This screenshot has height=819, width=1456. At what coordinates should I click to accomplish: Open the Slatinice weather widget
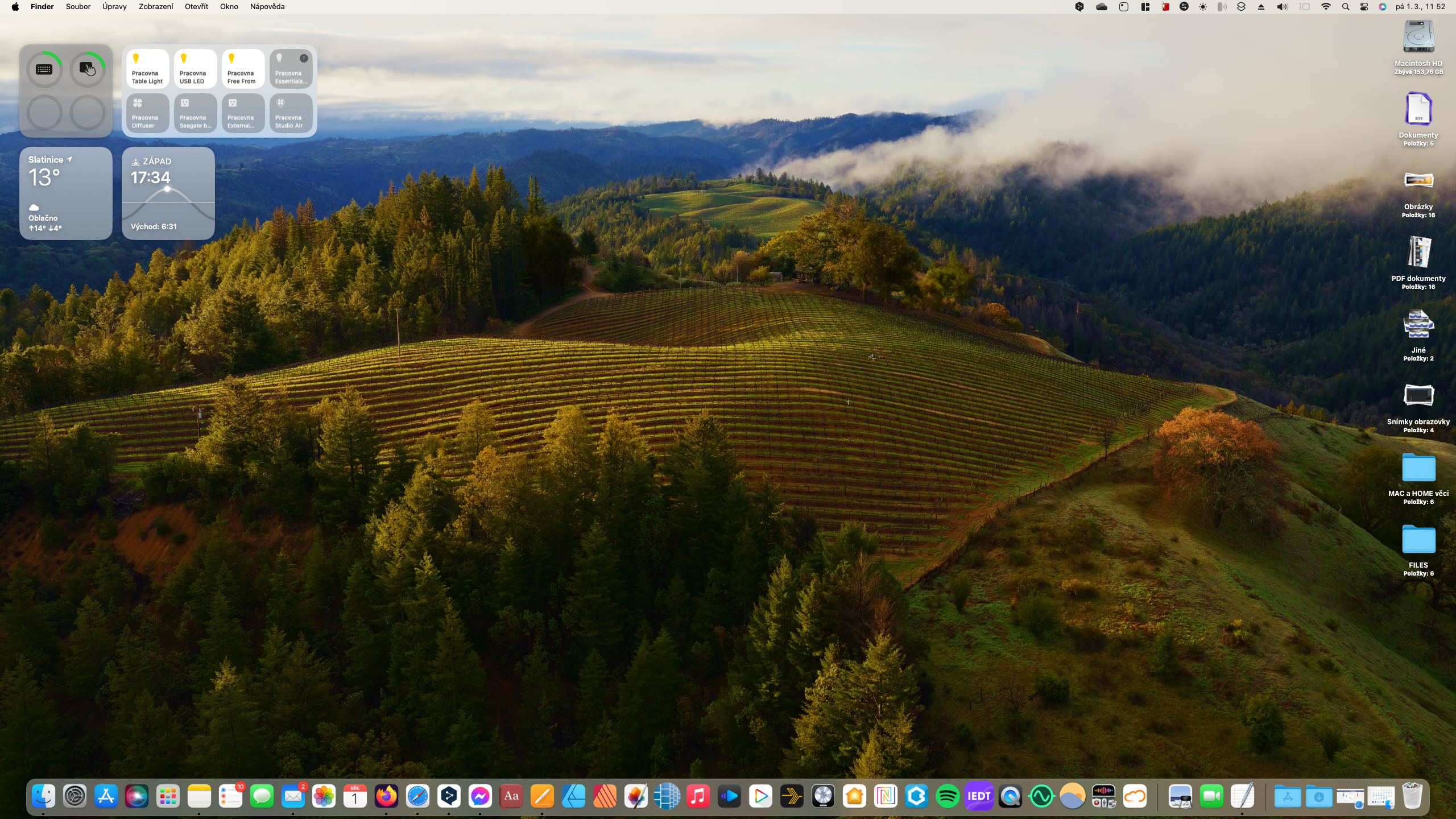tap(66, 193)
